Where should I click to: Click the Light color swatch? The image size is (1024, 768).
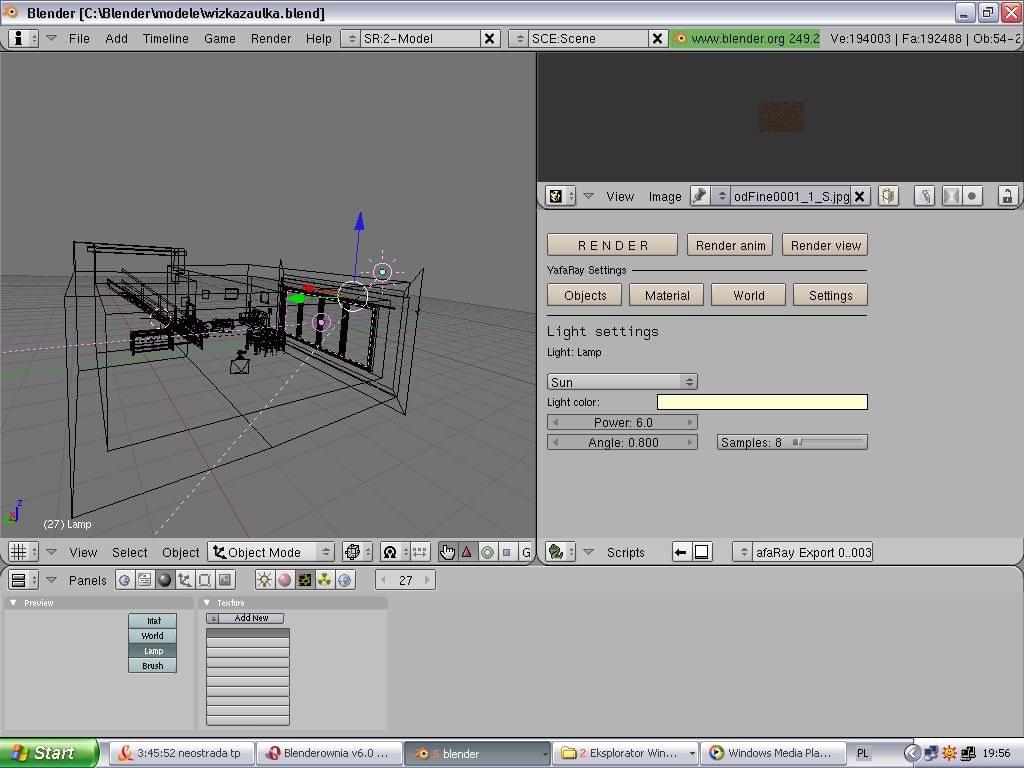pyautogui.click(x=761, y=402)
